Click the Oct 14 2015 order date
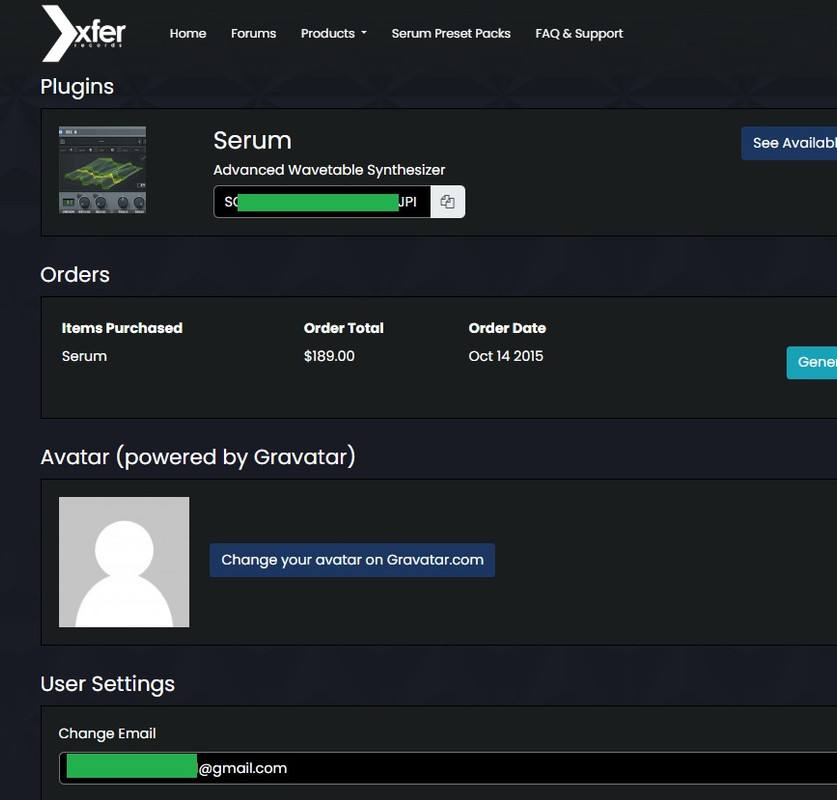Viewport: 837px width, 800px height. click(x=506, y=356)
